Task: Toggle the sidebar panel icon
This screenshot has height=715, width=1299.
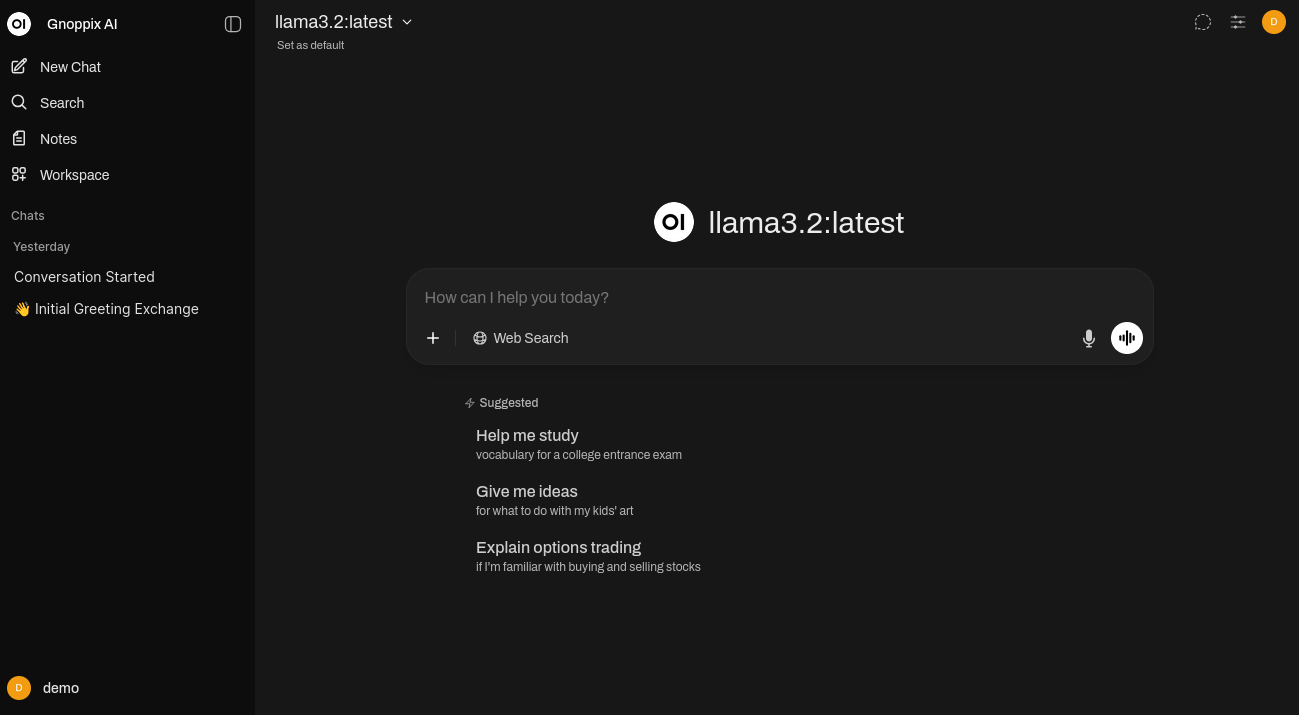Action: click(233, 24)
